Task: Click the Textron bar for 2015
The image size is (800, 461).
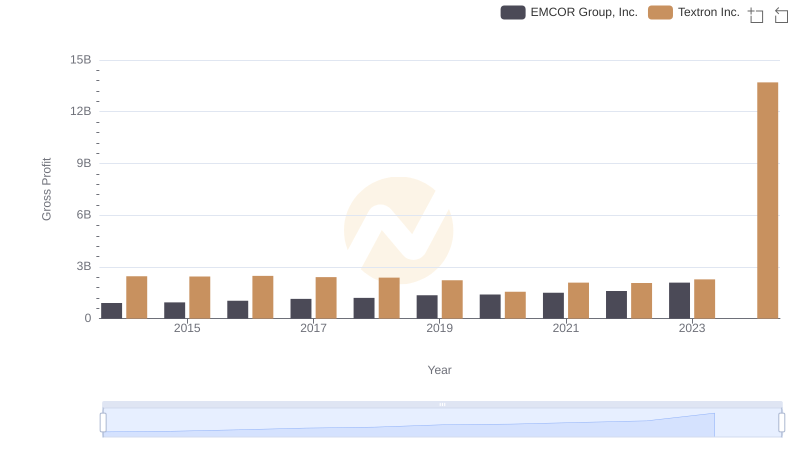Action: pyautogui.click(x=199, y=297)
